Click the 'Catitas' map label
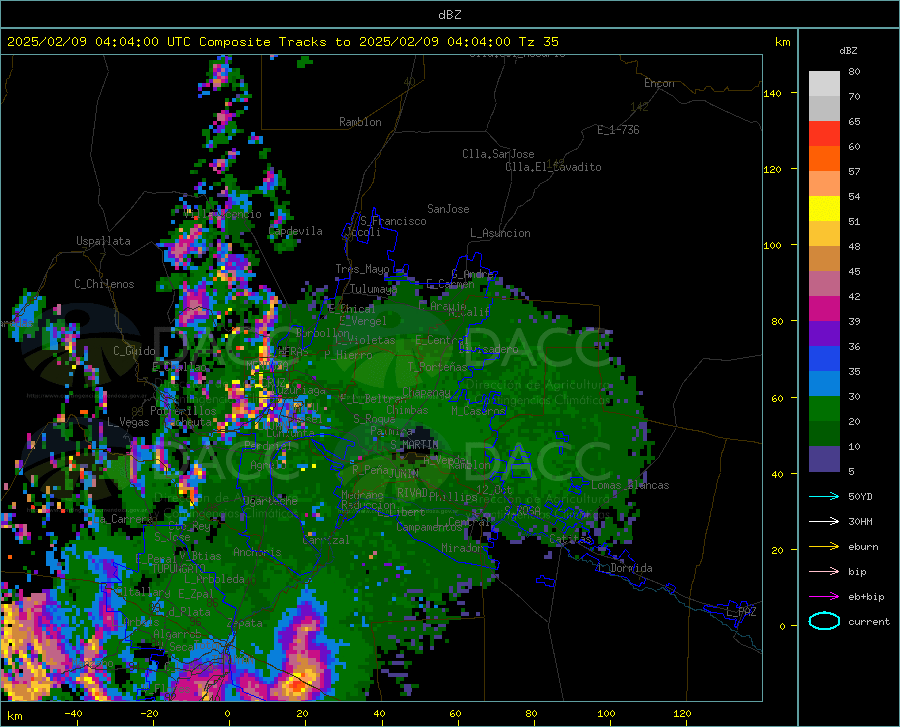The height and width of the screenshot is (727, 900). tap(570, 539)
